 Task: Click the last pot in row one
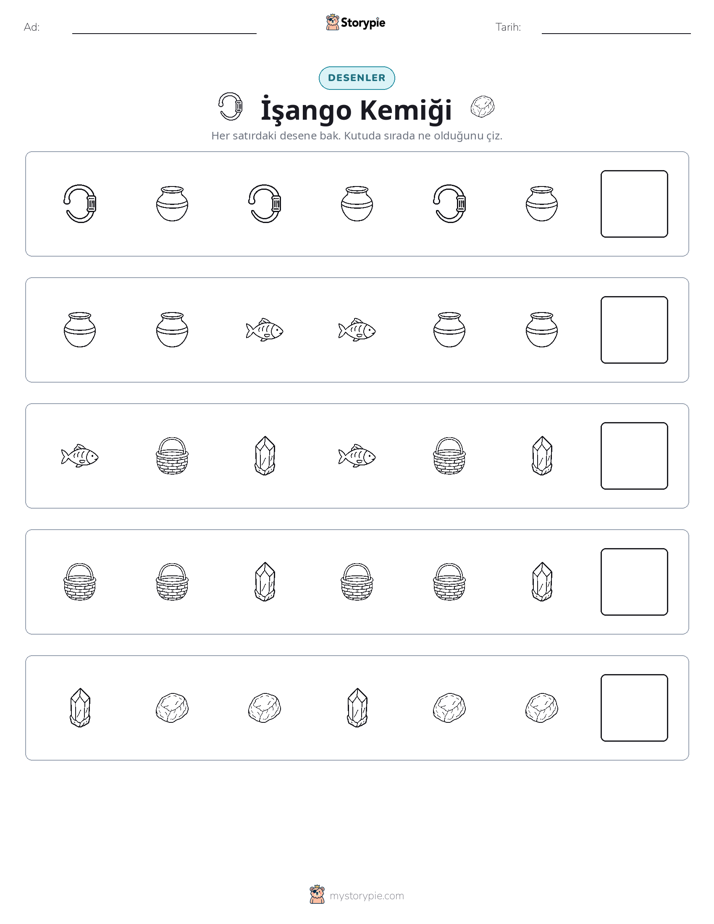[541, 204]
